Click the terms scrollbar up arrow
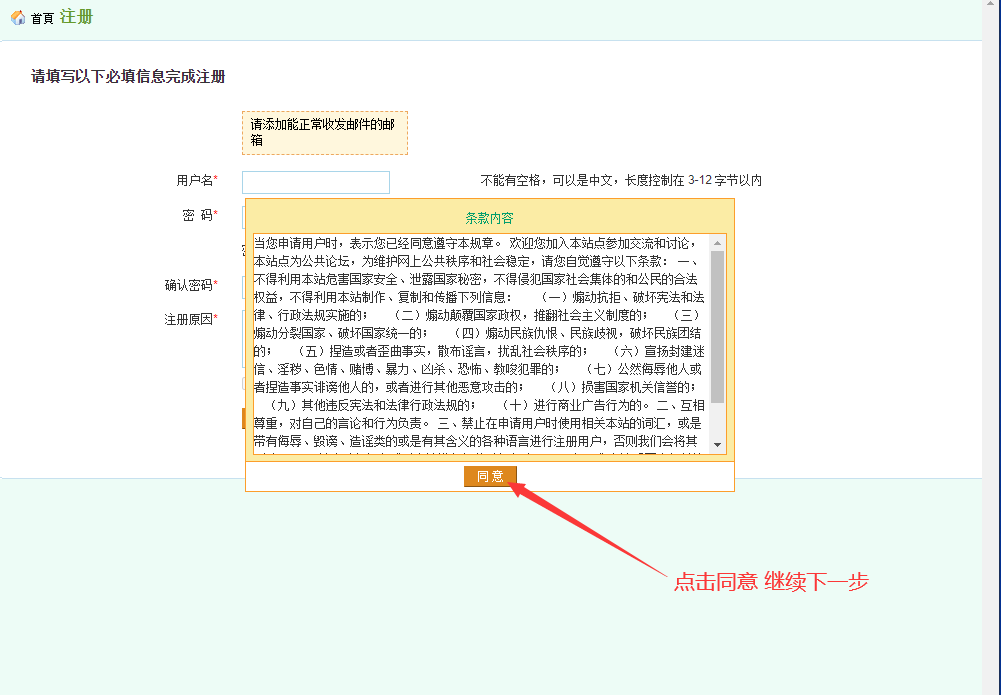This screenshot has height=695, width=1001. pyautogui.click(x=717, y=242)
